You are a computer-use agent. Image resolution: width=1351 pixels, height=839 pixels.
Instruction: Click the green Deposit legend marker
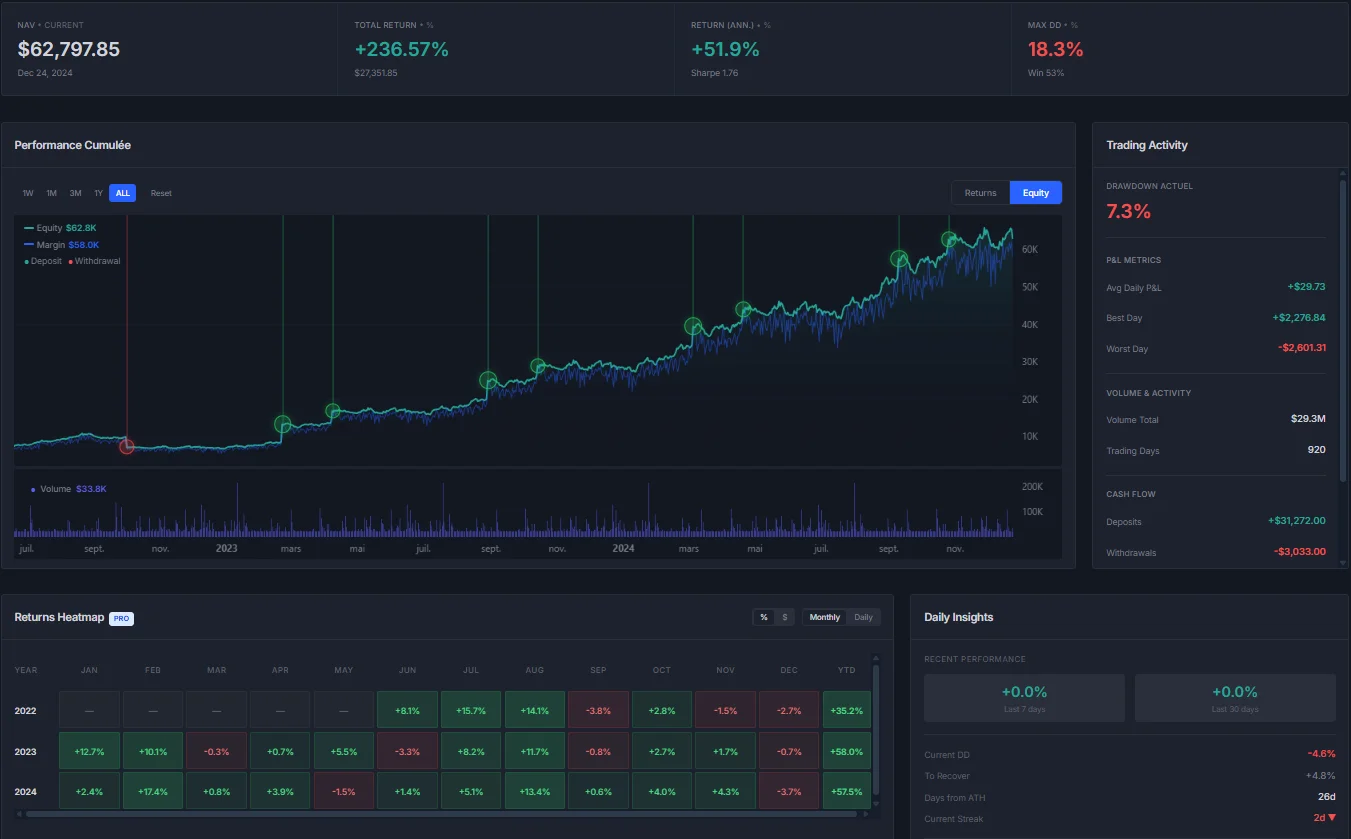(27, 261)
